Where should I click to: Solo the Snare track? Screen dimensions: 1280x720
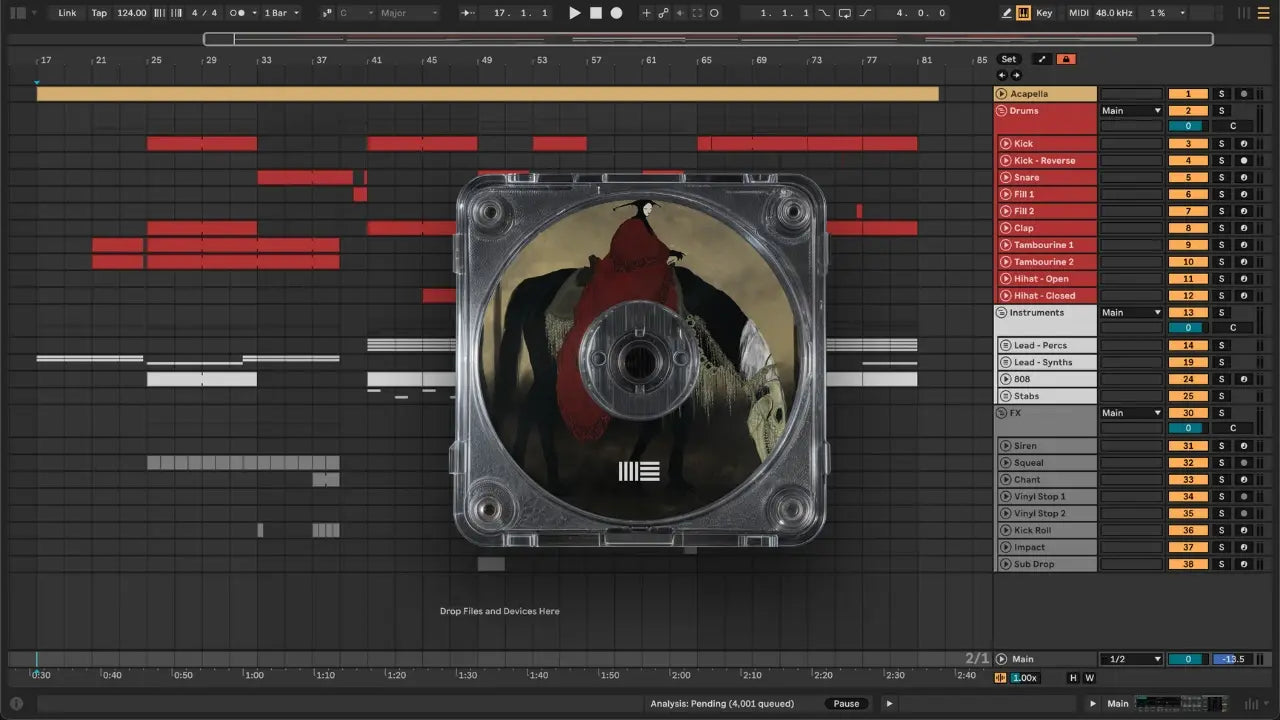(1221, 178)
